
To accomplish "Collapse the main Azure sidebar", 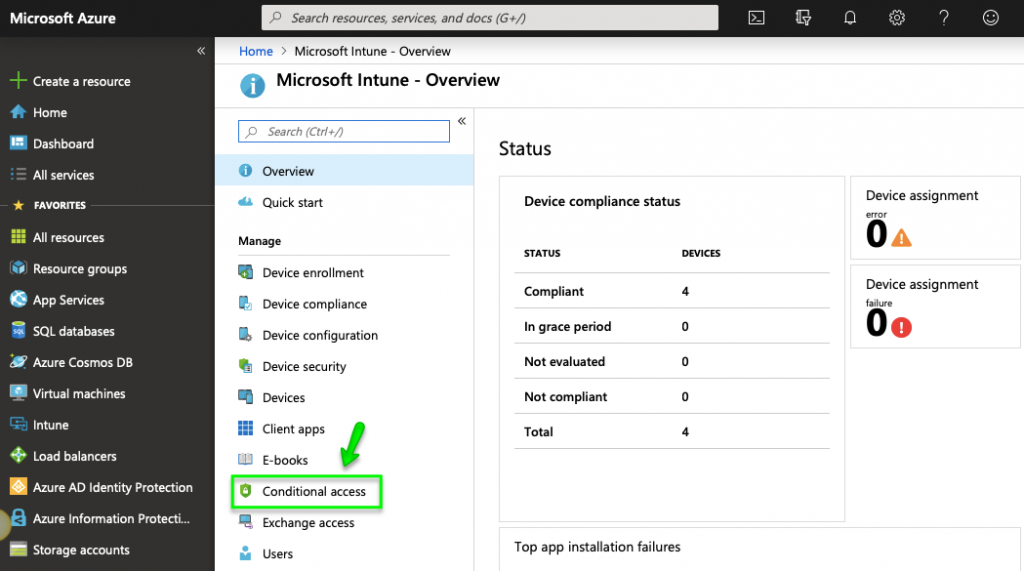I will (201, 51).
